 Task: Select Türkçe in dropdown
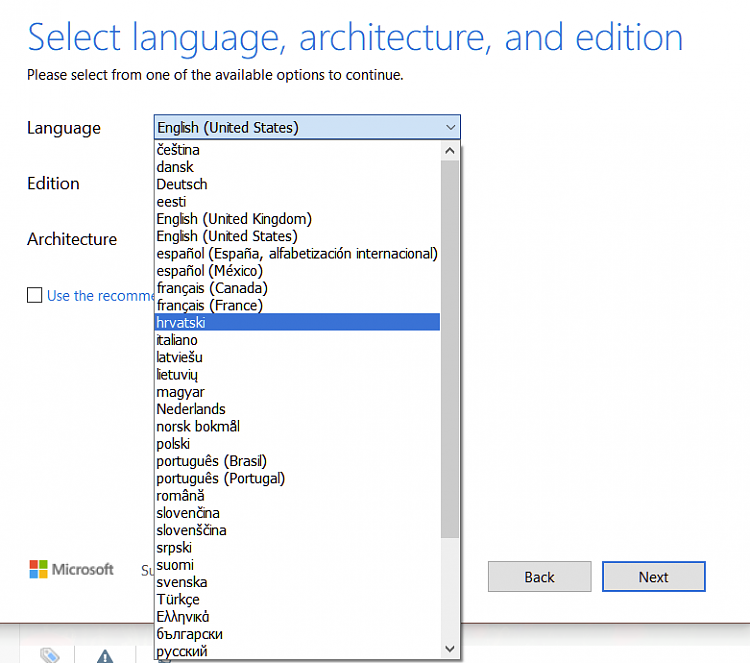pos(298,599)
